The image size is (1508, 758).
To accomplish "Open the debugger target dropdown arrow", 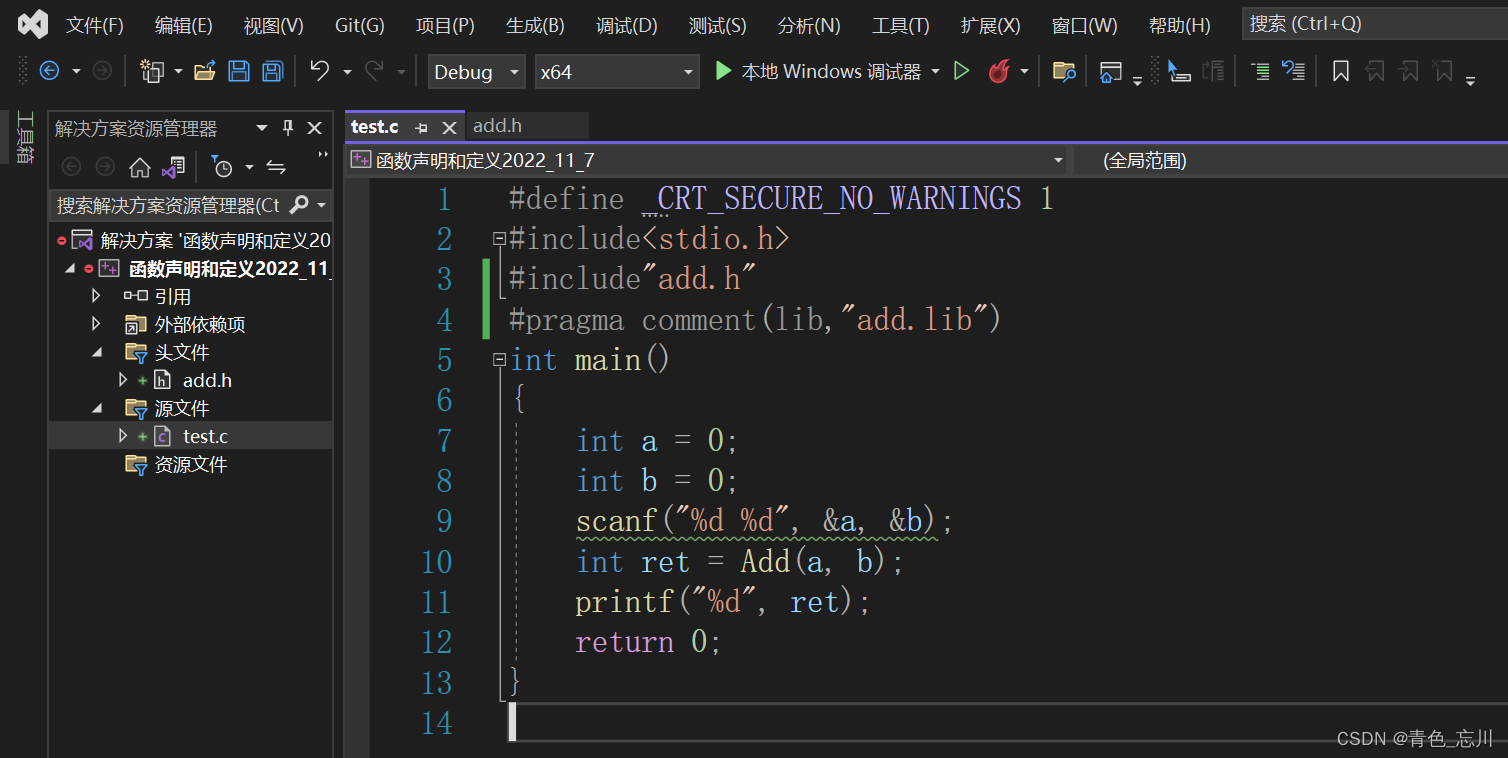I will (x=935, y=72).
